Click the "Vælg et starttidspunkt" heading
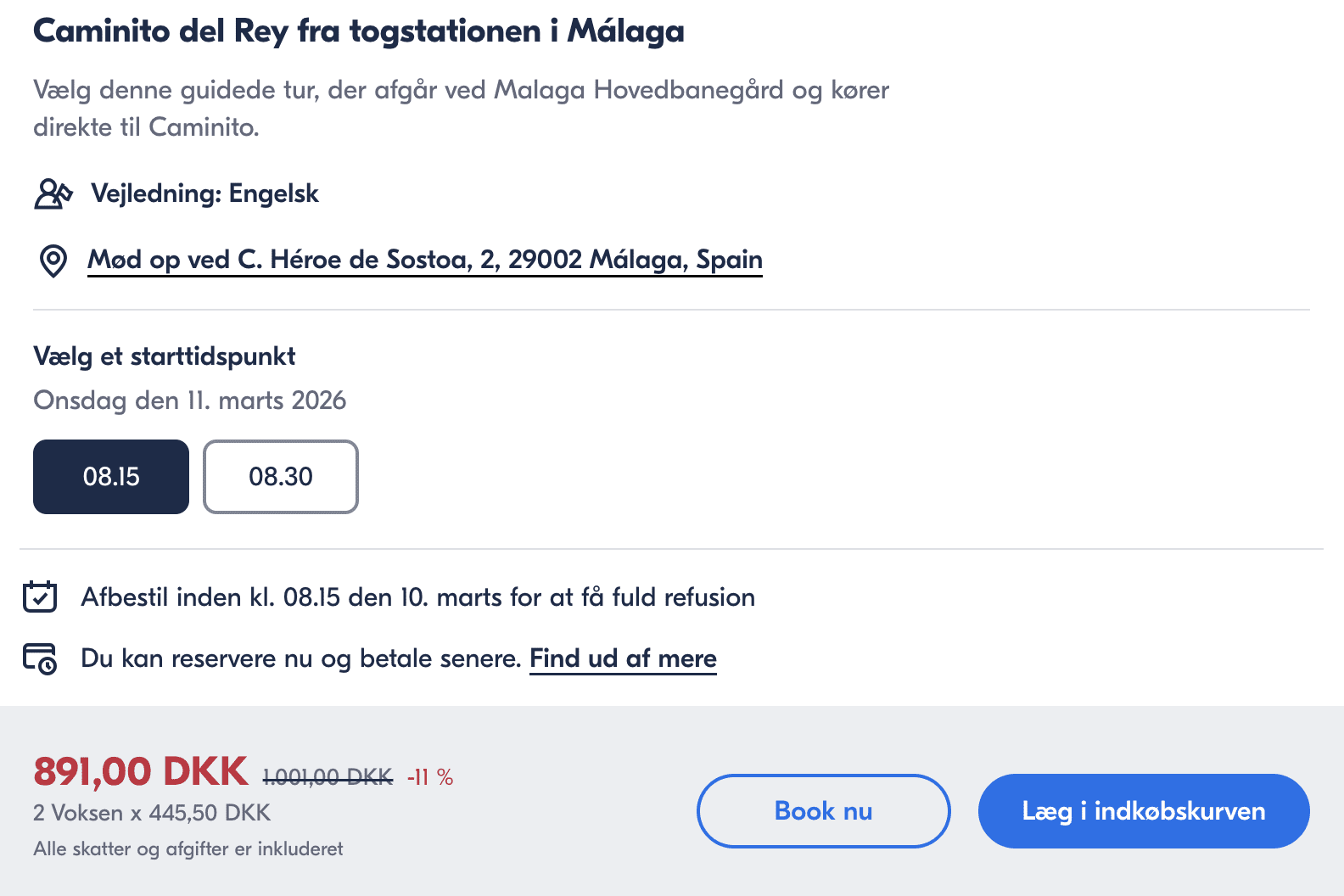The height and width of the screenshot is (896, 1344). tap(164, 356)
